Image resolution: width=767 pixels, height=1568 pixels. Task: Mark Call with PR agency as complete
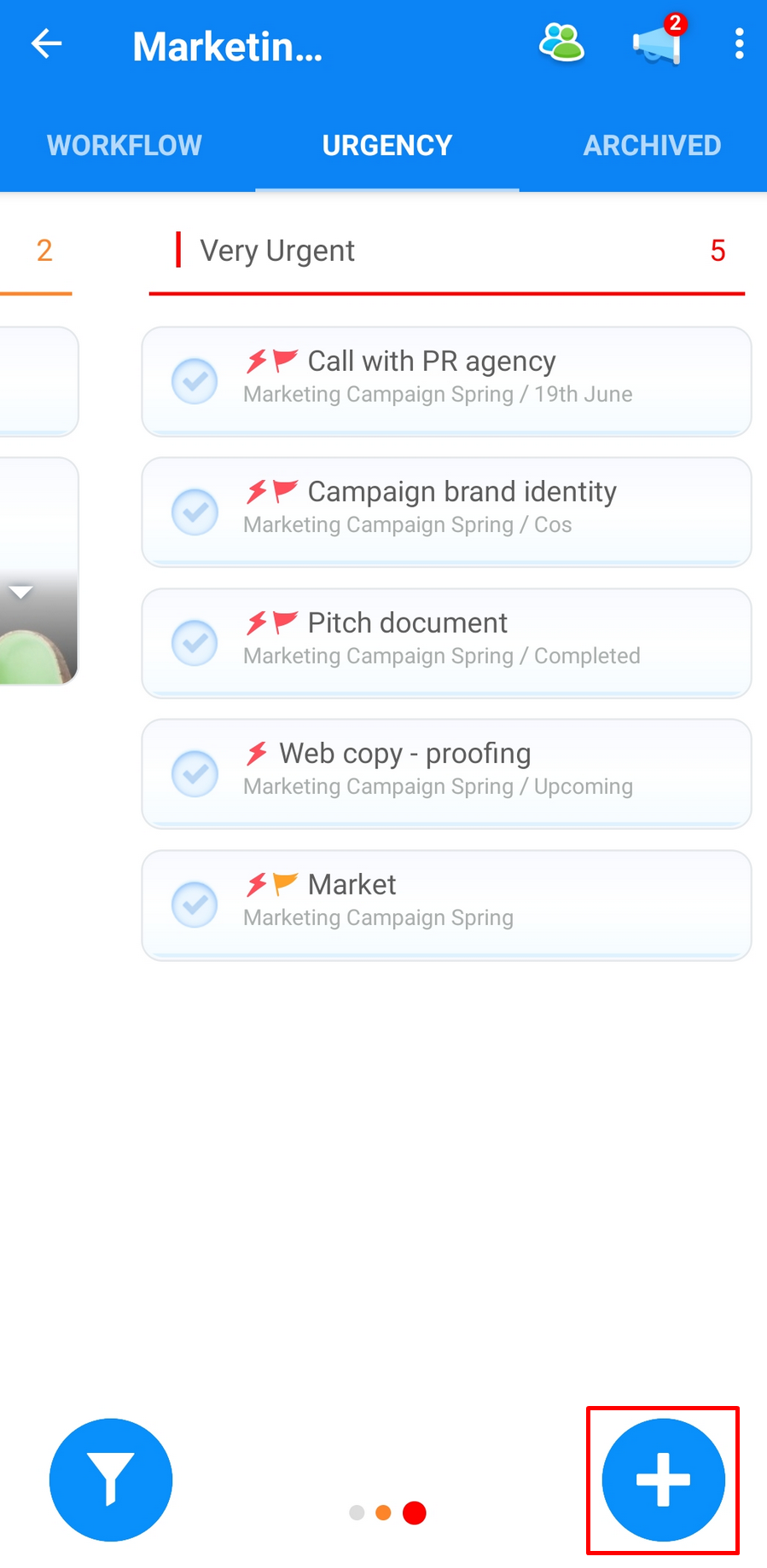click(x=195, y=381)
